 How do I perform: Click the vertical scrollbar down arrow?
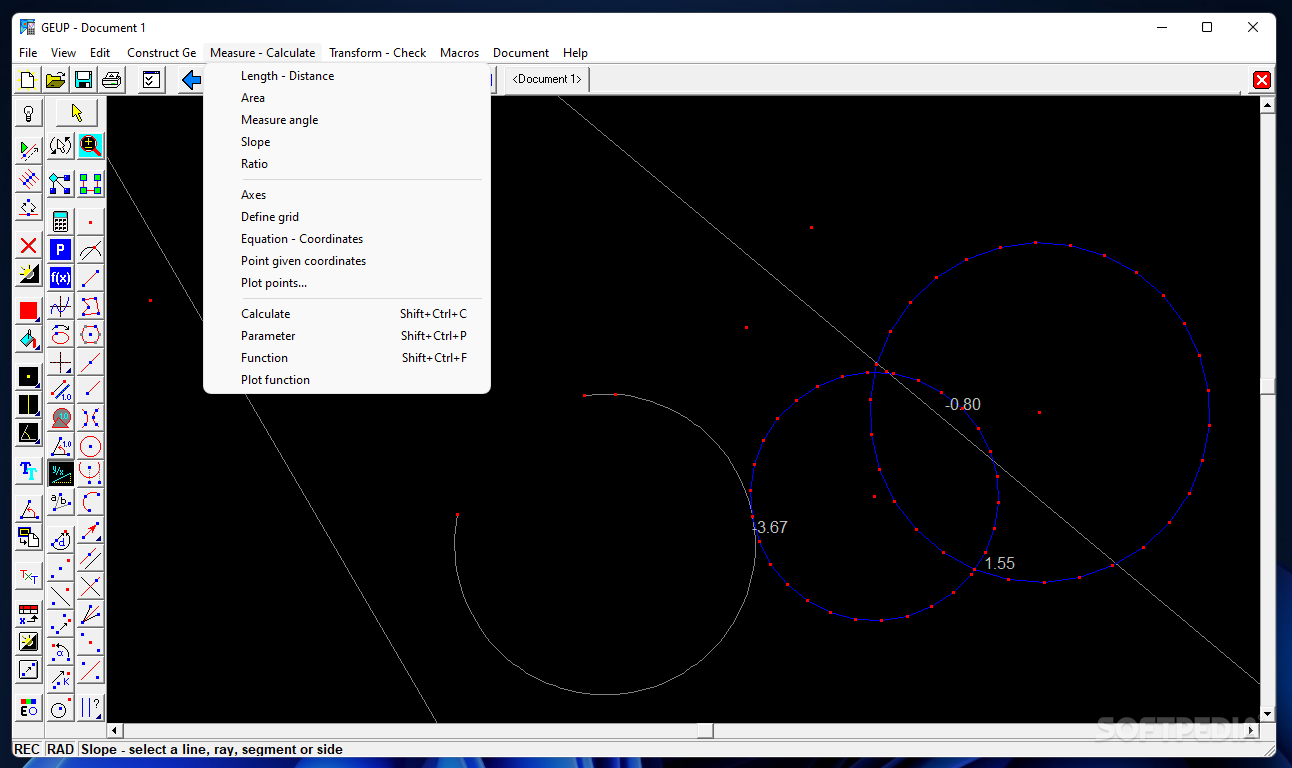(x=1268, y=714)
